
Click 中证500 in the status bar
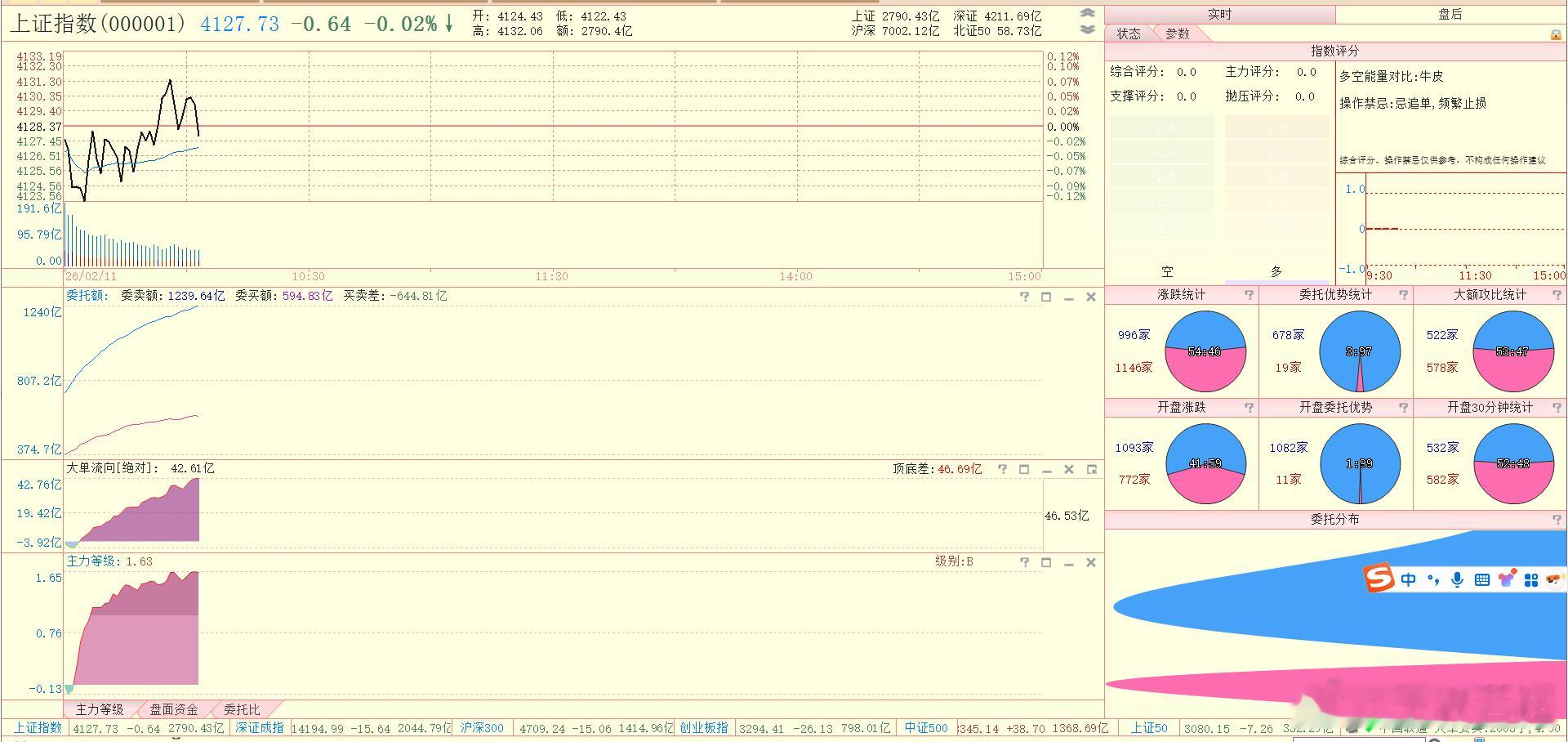tap(926, 728)
